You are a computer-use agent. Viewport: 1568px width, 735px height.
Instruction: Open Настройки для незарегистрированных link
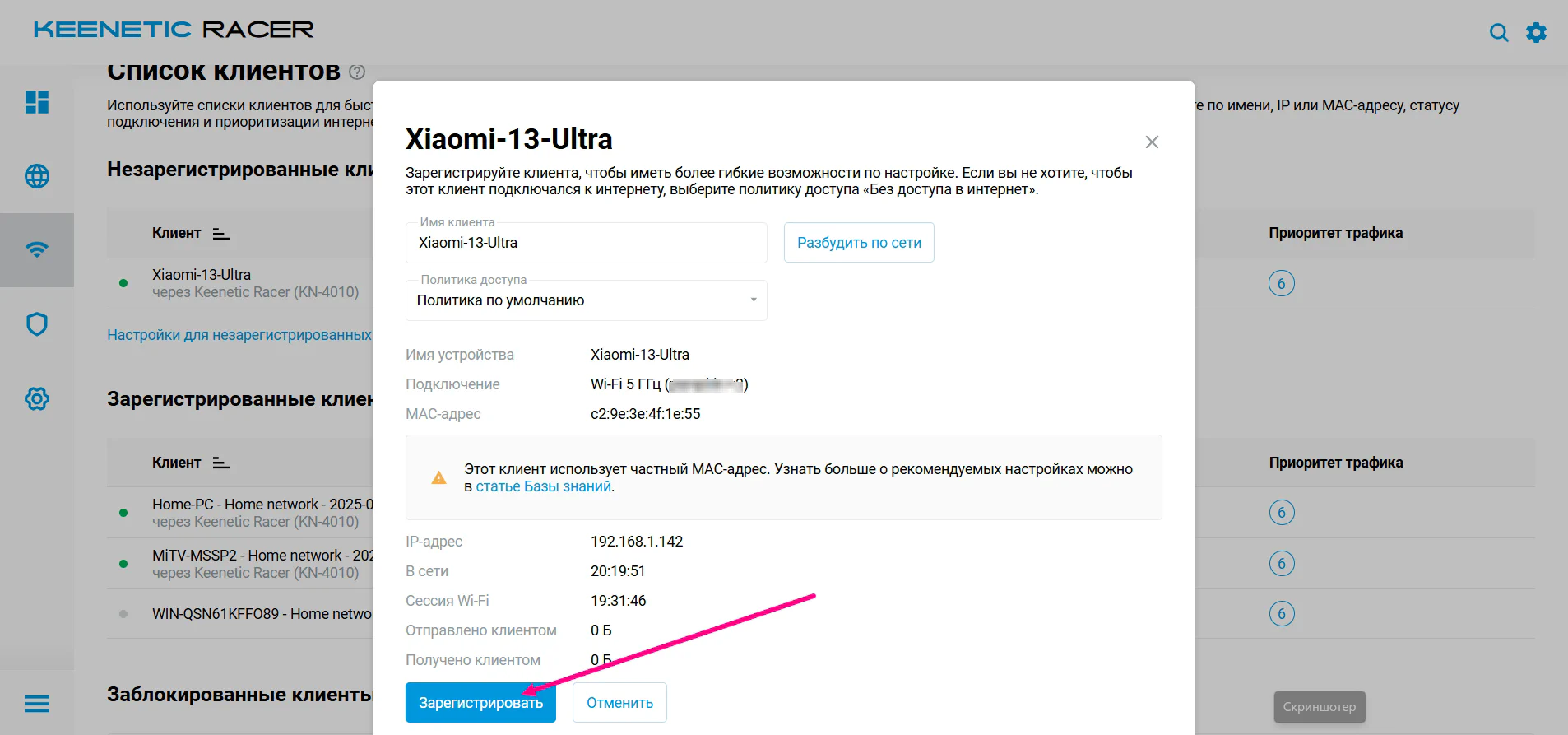point(239,335)
